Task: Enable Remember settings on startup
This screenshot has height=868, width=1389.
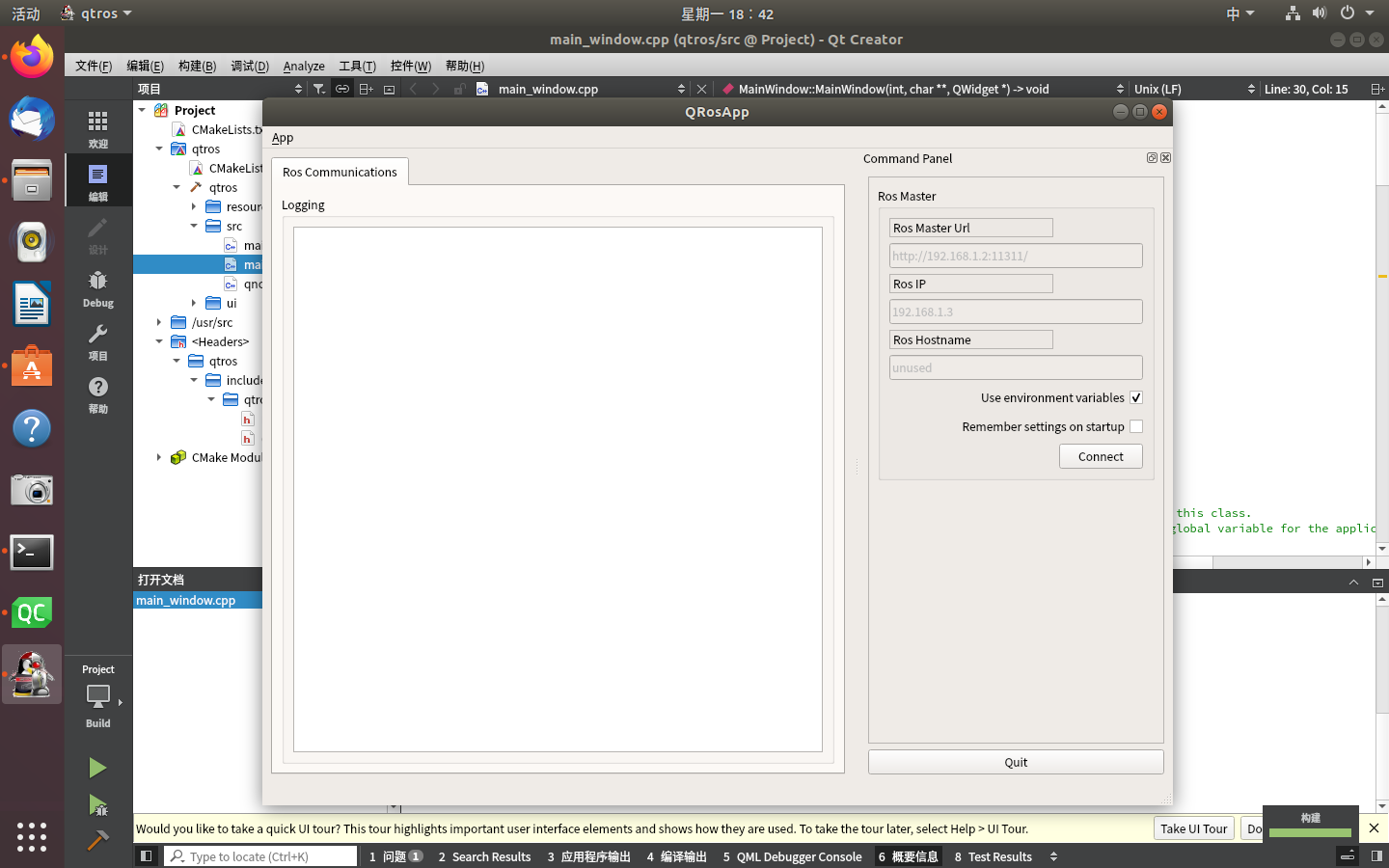Action: [1135, 426]
